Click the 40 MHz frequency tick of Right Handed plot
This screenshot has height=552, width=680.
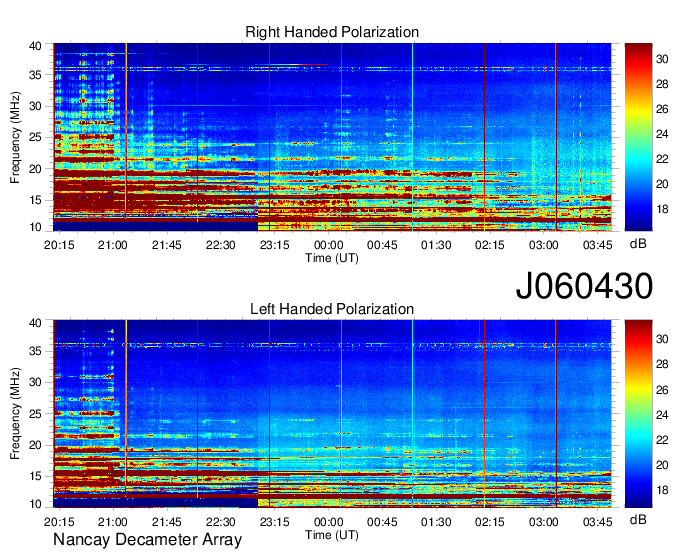click(35, 46)
